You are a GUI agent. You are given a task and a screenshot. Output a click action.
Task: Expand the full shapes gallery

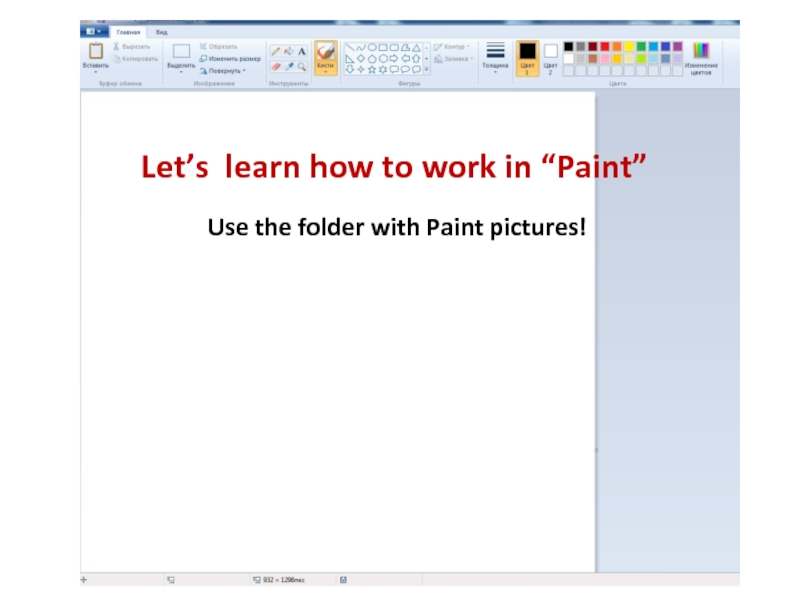click(427, 69)
